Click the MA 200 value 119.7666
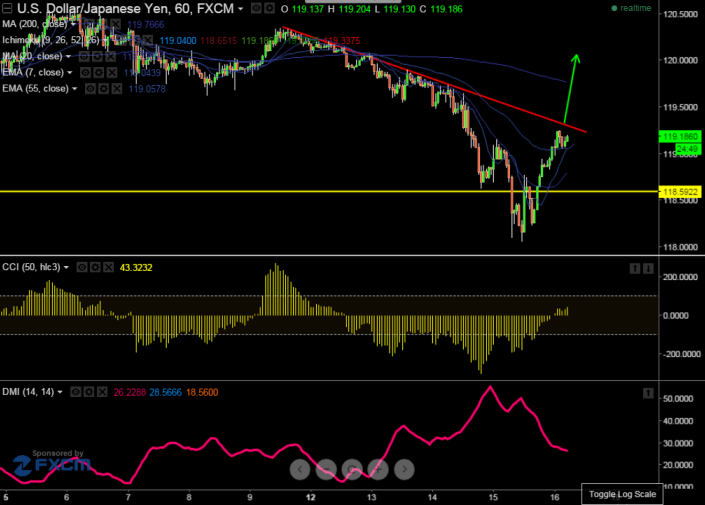Viewport: 705px width, 505px height. point(146,24)
